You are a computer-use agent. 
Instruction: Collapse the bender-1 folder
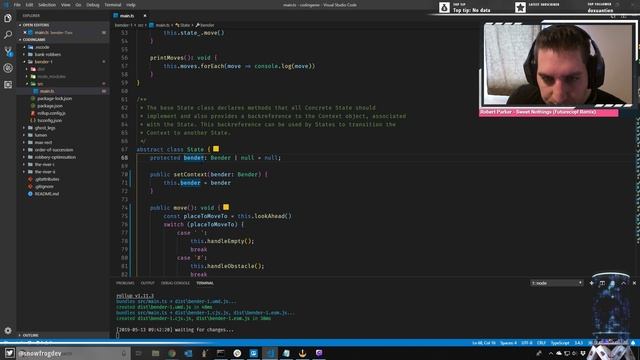click(x=43, y=62)
